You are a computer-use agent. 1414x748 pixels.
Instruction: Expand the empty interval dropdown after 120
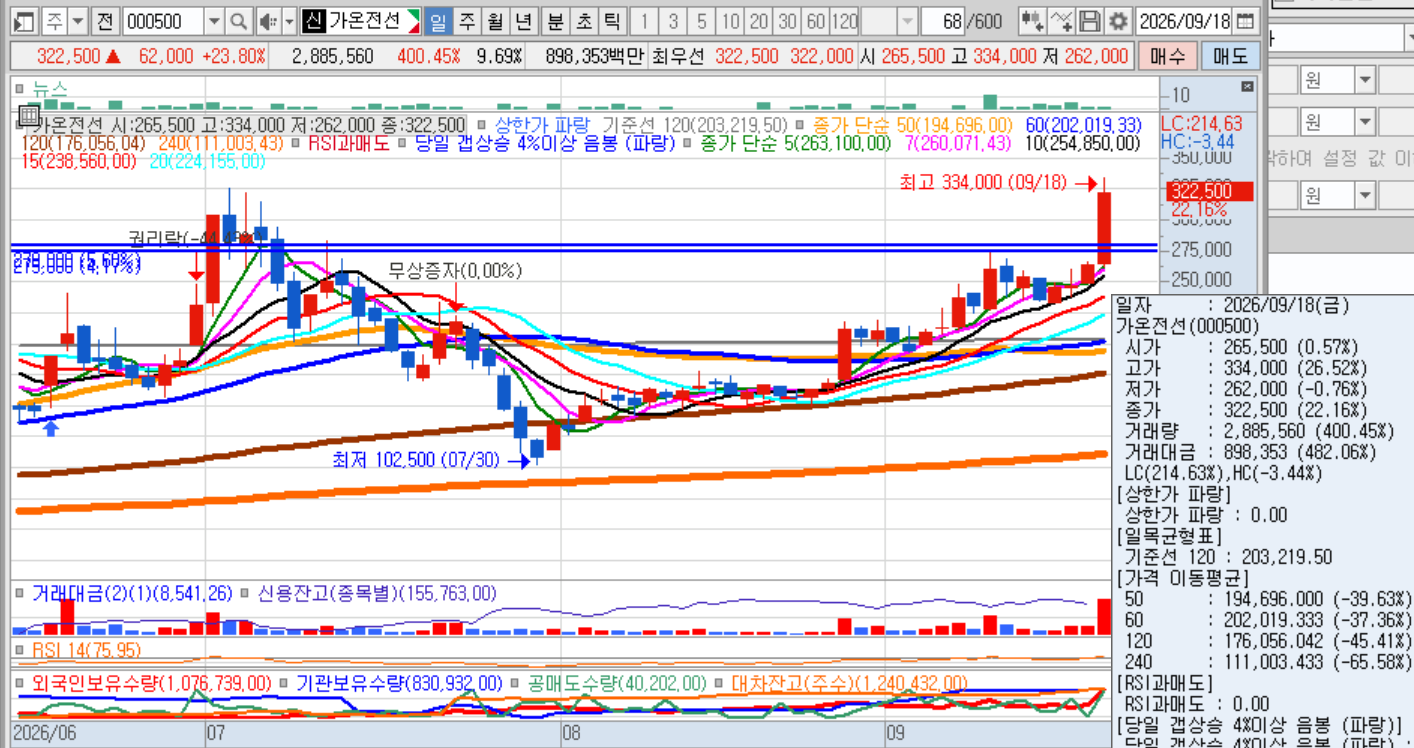(x=907, y=21)
